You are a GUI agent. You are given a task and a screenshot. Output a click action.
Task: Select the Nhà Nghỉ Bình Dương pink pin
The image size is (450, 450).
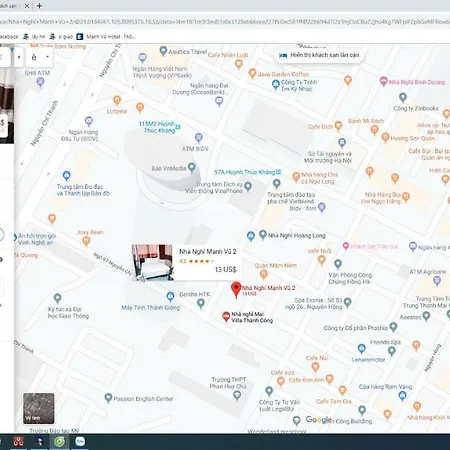[384, 81]
